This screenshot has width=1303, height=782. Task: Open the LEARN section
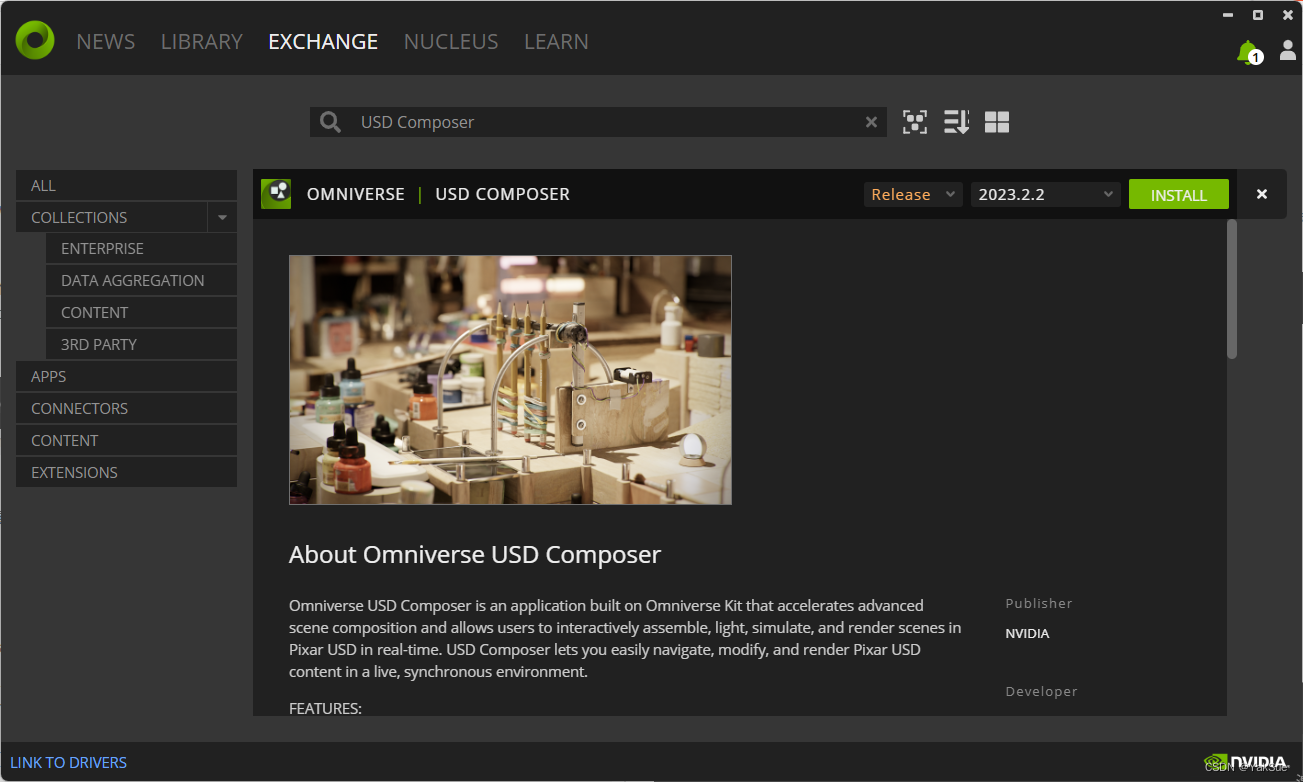click(x=556, y=41)
